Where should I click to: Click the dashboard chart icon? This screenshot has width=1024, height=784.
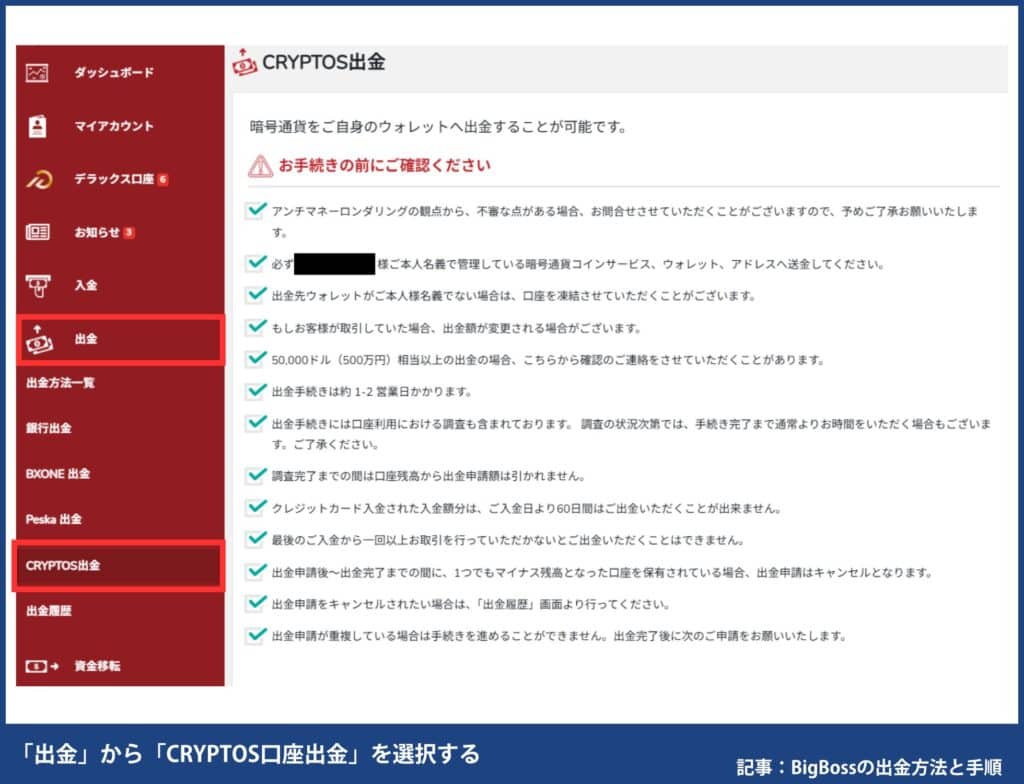coord(37,73)
